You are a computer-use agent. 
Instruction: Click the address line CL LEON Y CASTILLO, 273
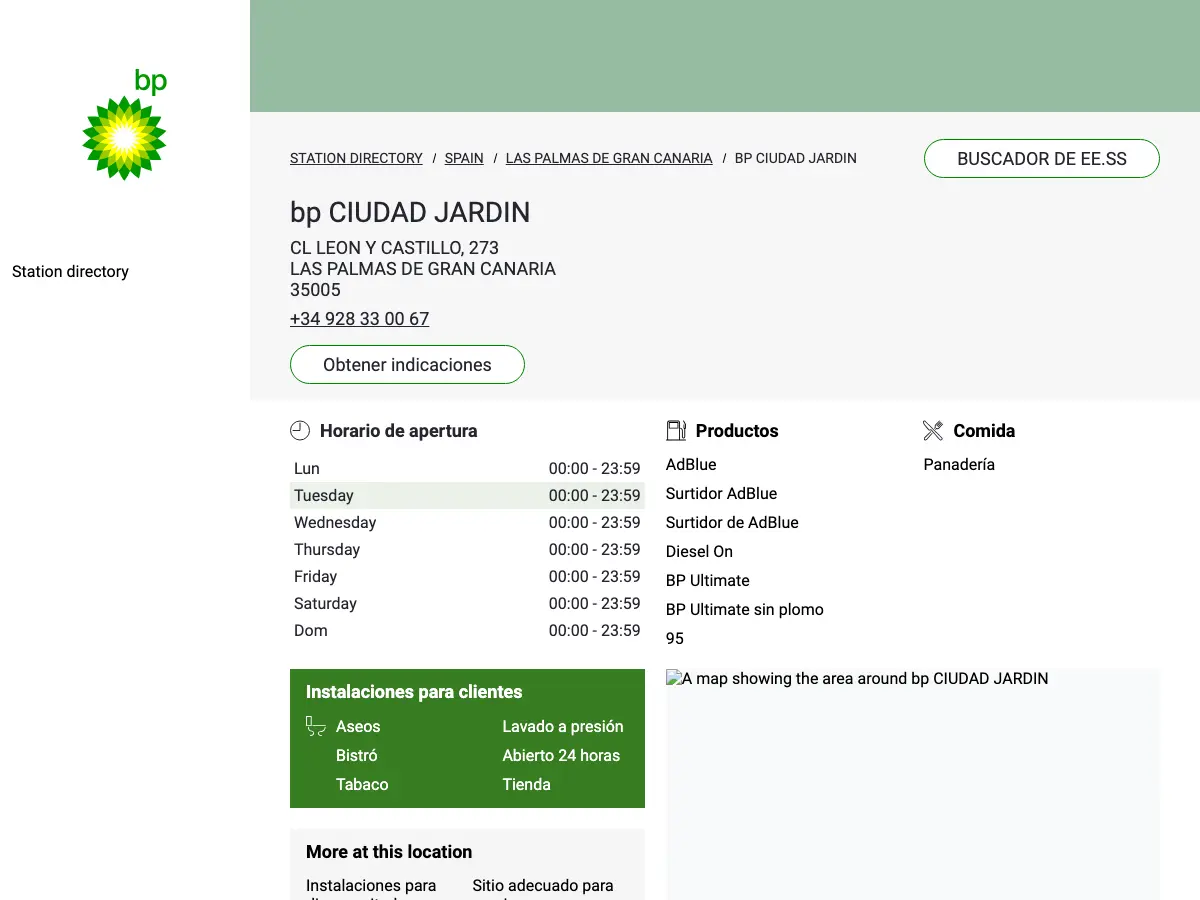click(x=394, y=247)
